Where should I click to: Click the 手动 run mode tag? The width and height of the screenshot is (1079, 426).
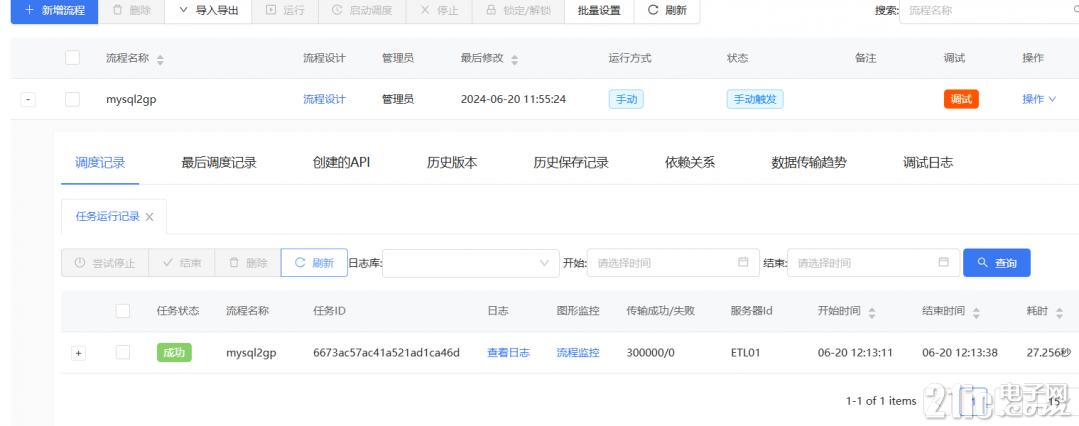(626, 99)
